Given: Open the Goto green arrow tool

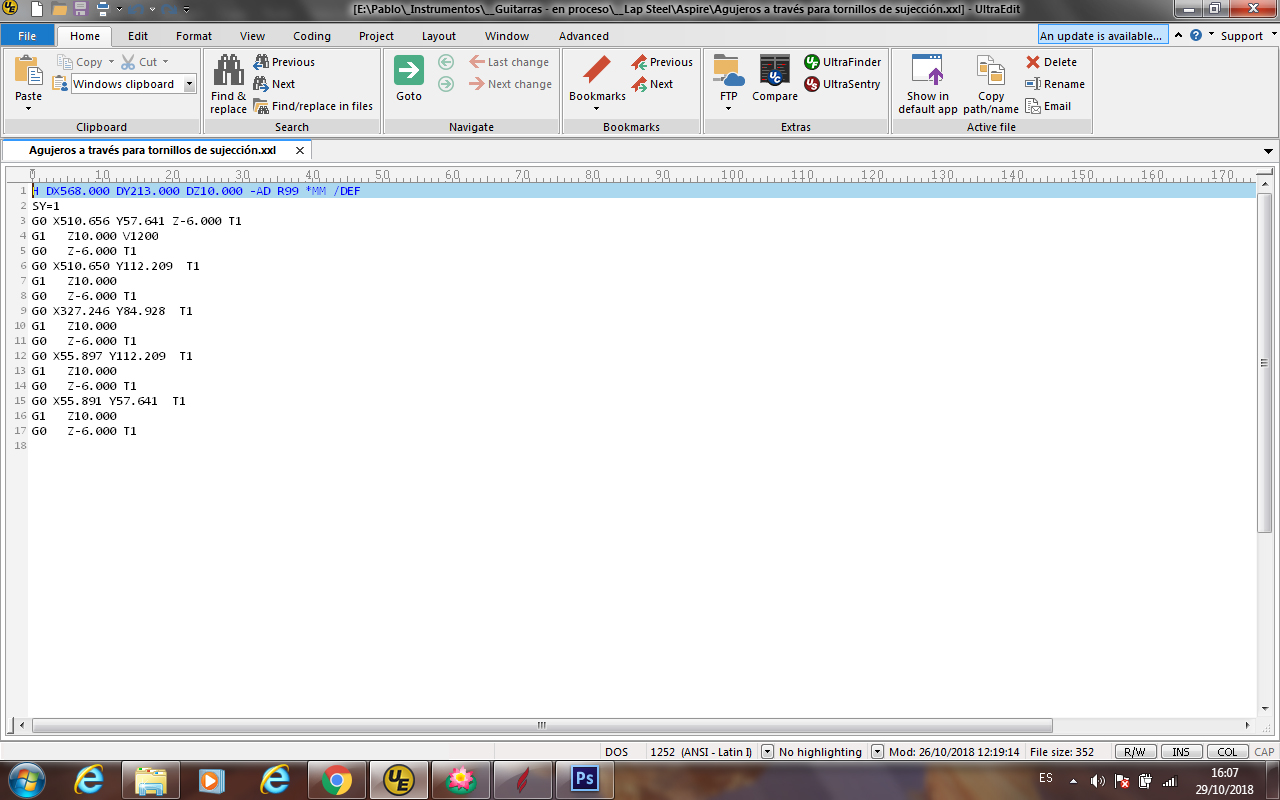Looking at the screenshot, I should point(409,72).
